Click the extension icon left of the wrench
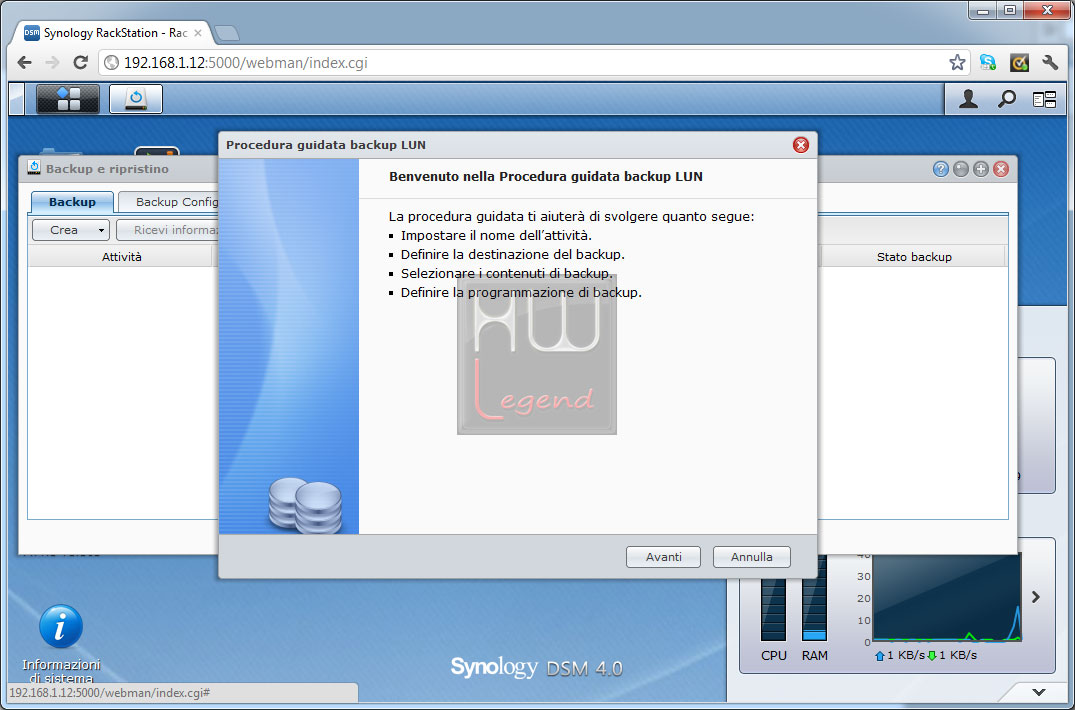Viewport: 1075px width, 710px height. [x=1019, y=62]
